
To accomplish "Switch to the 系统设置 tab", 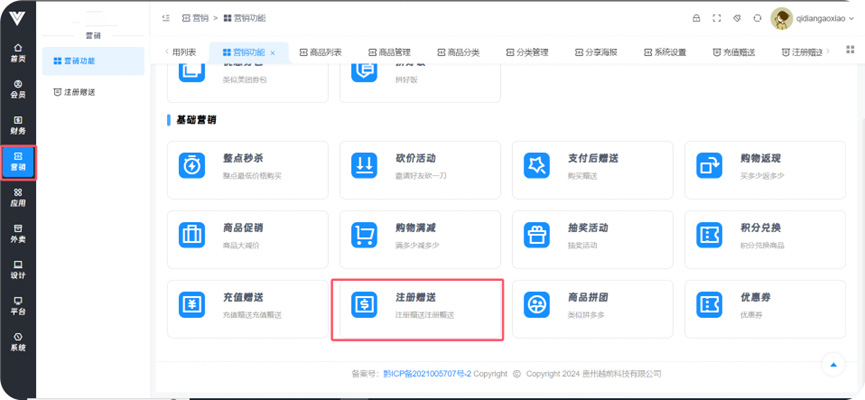I will pos(665,52).
